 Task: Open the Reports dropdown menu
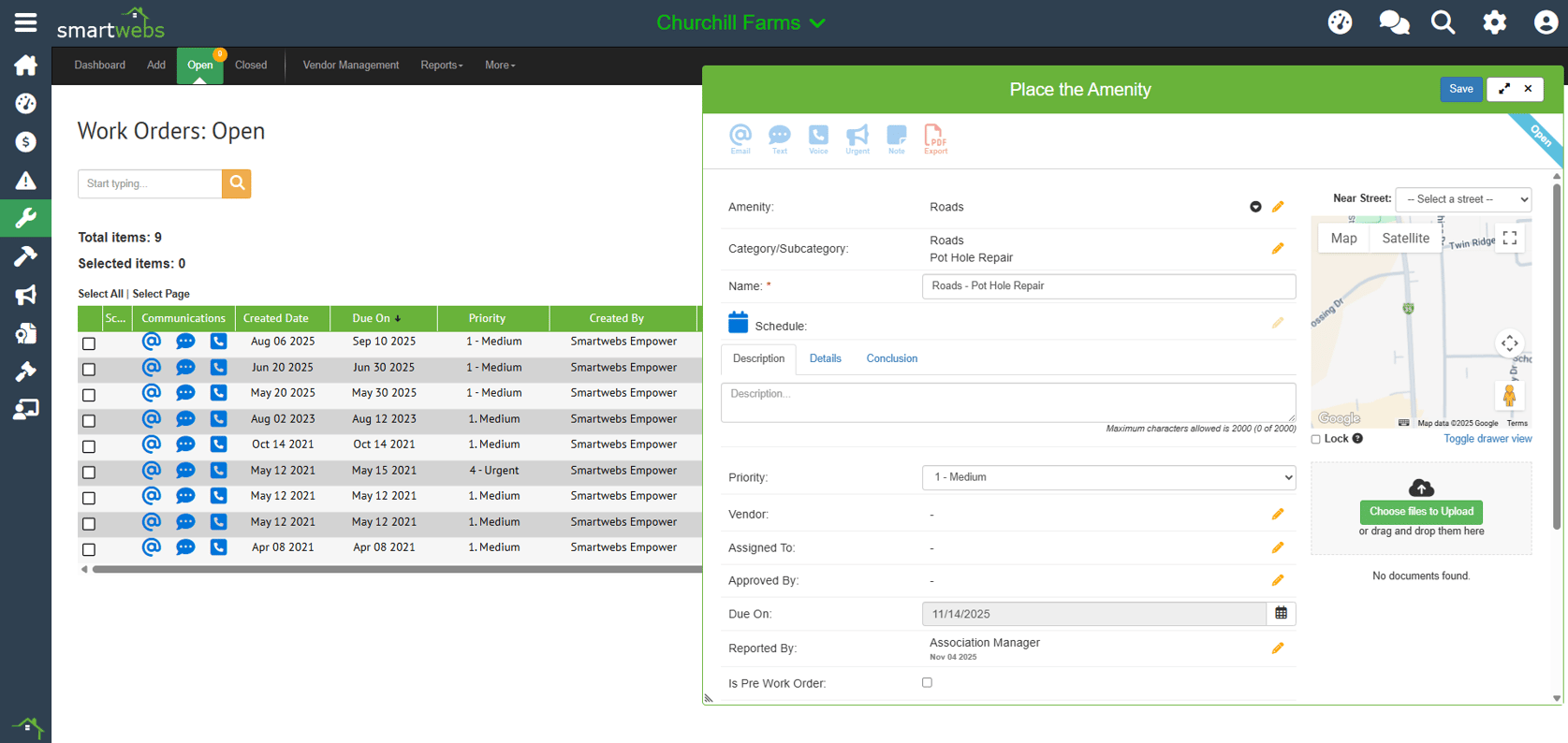442,66
